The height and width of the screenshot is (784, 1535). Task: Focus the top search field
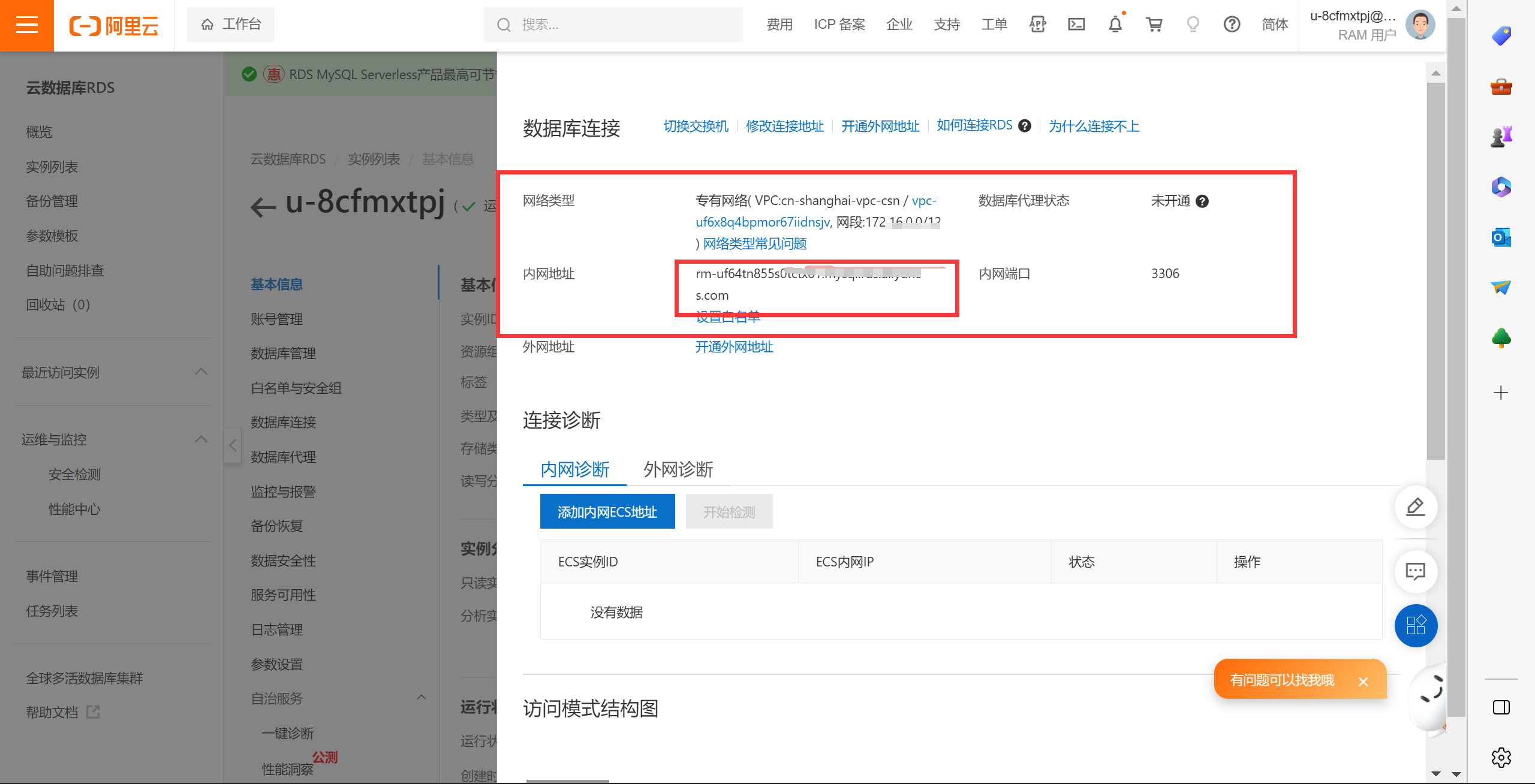[613, 25]
